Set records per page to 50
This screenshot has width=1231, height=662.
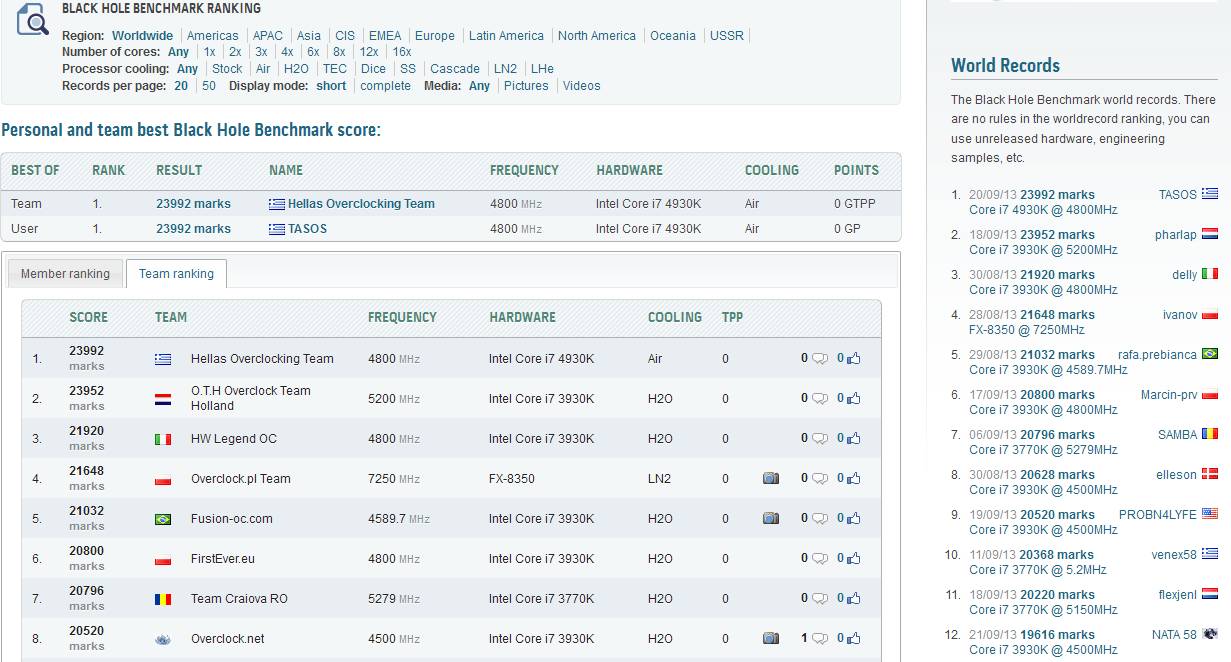[209, 86]
